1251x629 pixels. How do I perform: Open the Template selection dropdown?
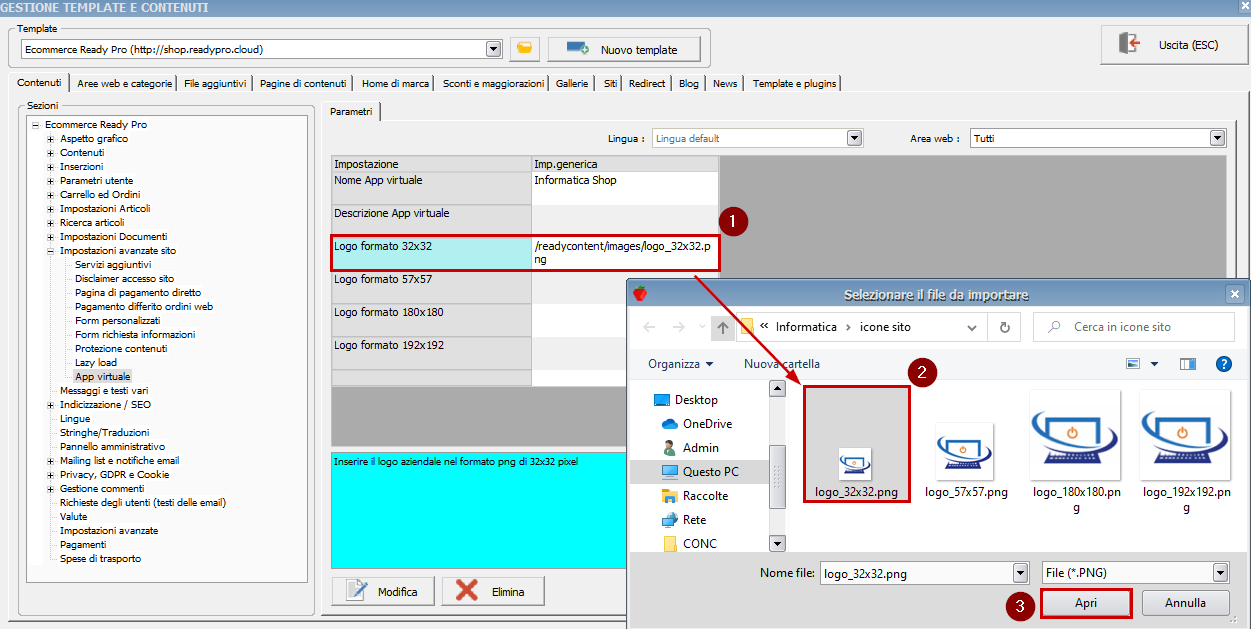(x=493, y=49)
